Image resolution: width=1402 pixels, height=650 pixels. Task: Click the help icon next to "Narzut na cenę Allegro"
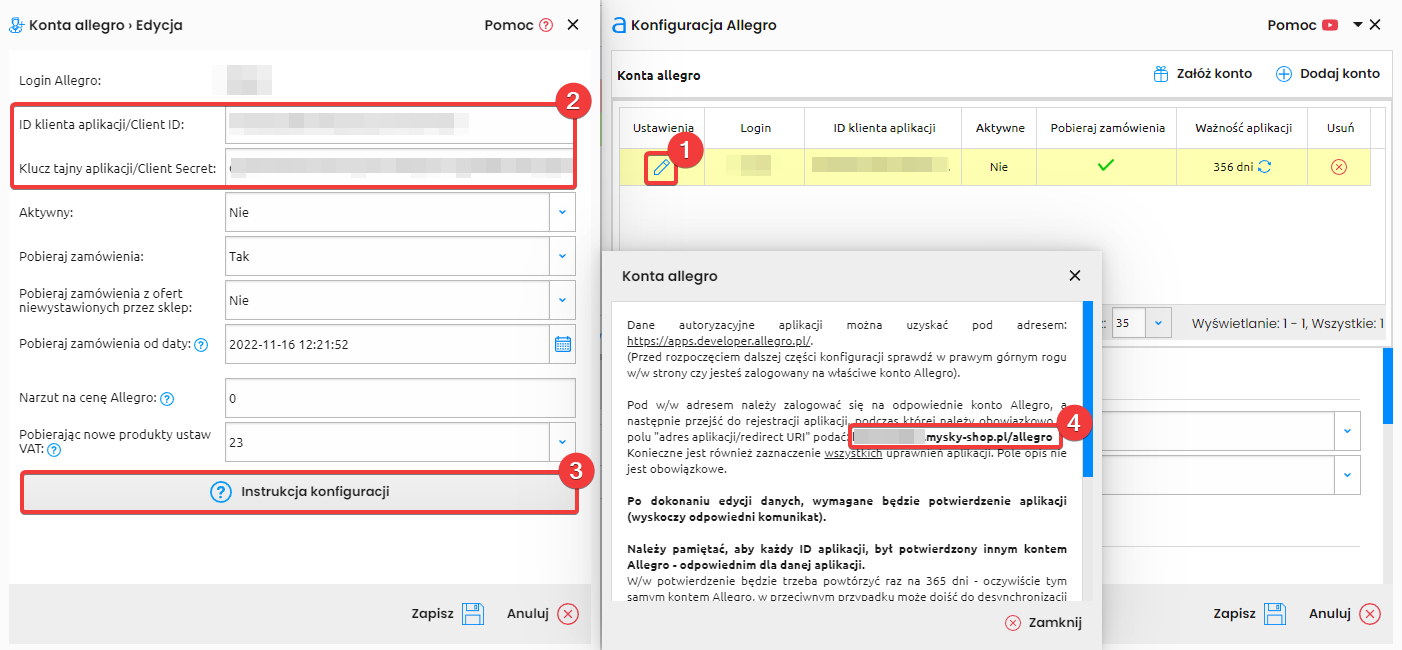[165, 398]
